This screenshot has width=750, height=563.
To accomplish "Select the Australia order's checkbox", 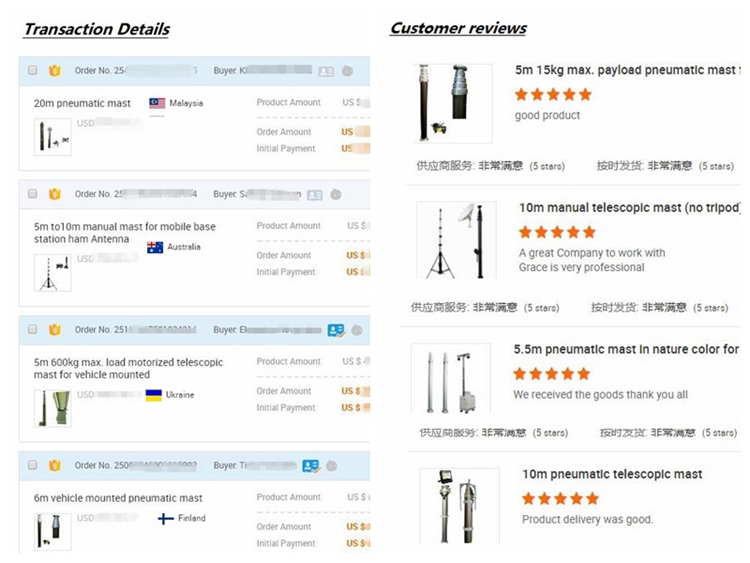I will coord(33,194).
